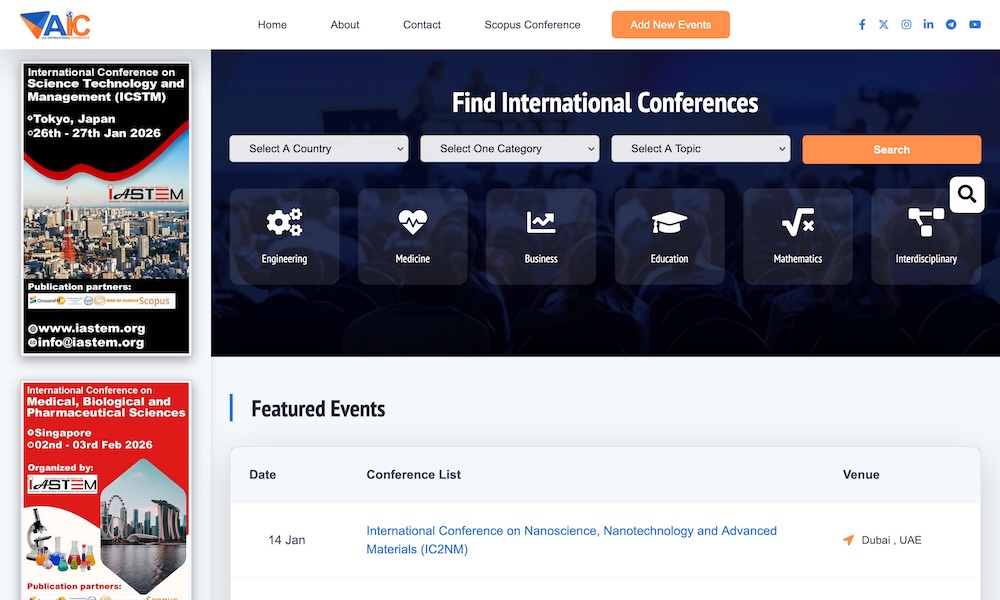Open the Select A Topic dropdown
The width and height of the screenshot is (1000, 600).
700,148
